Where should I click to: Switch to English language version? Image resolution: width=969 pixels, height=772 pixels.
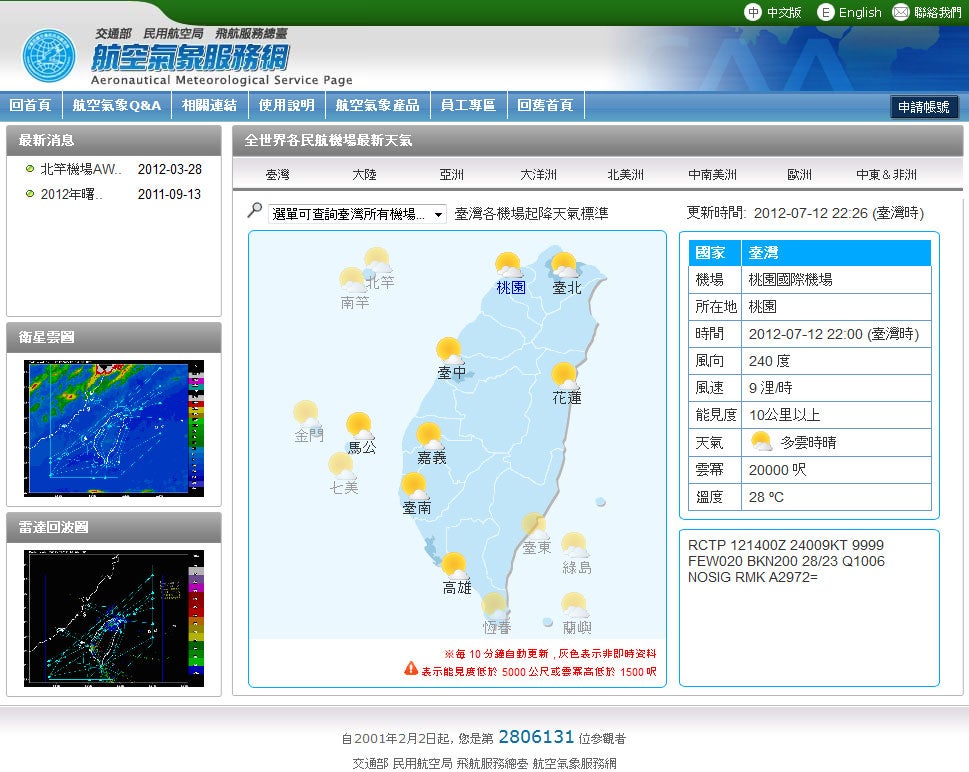[x=849, y=12]
